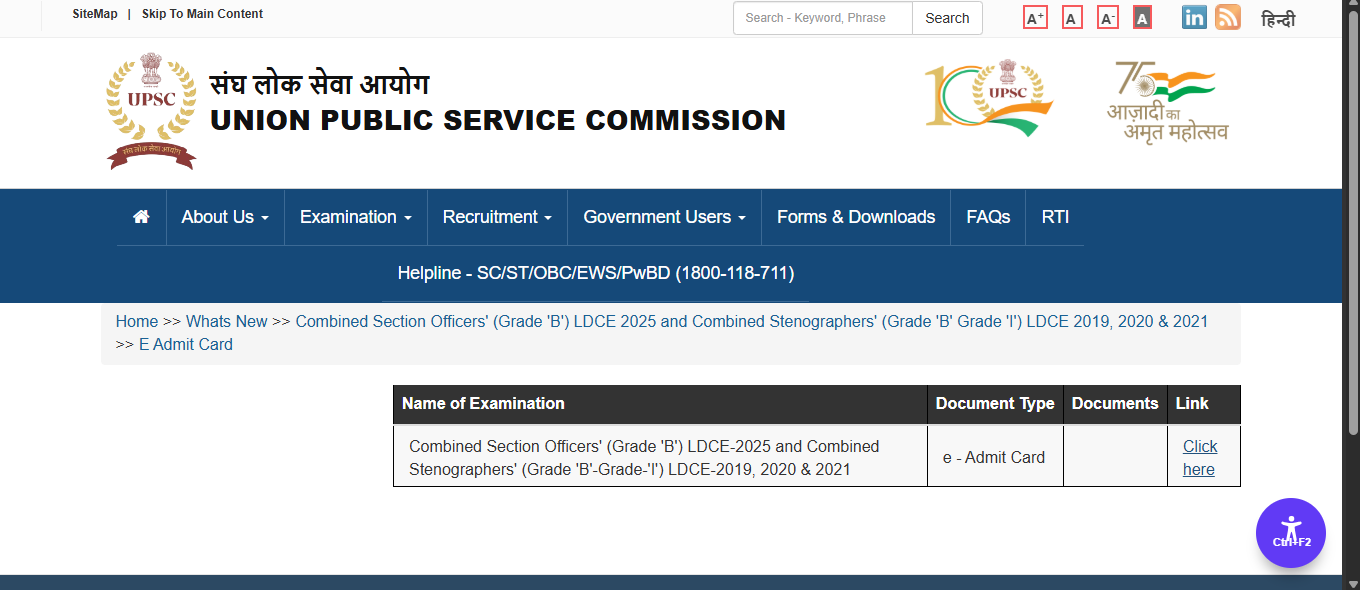Expand the Government Users dropdown
The width and height of the screenshot is (1360, 590).
(x=664, y=217)
